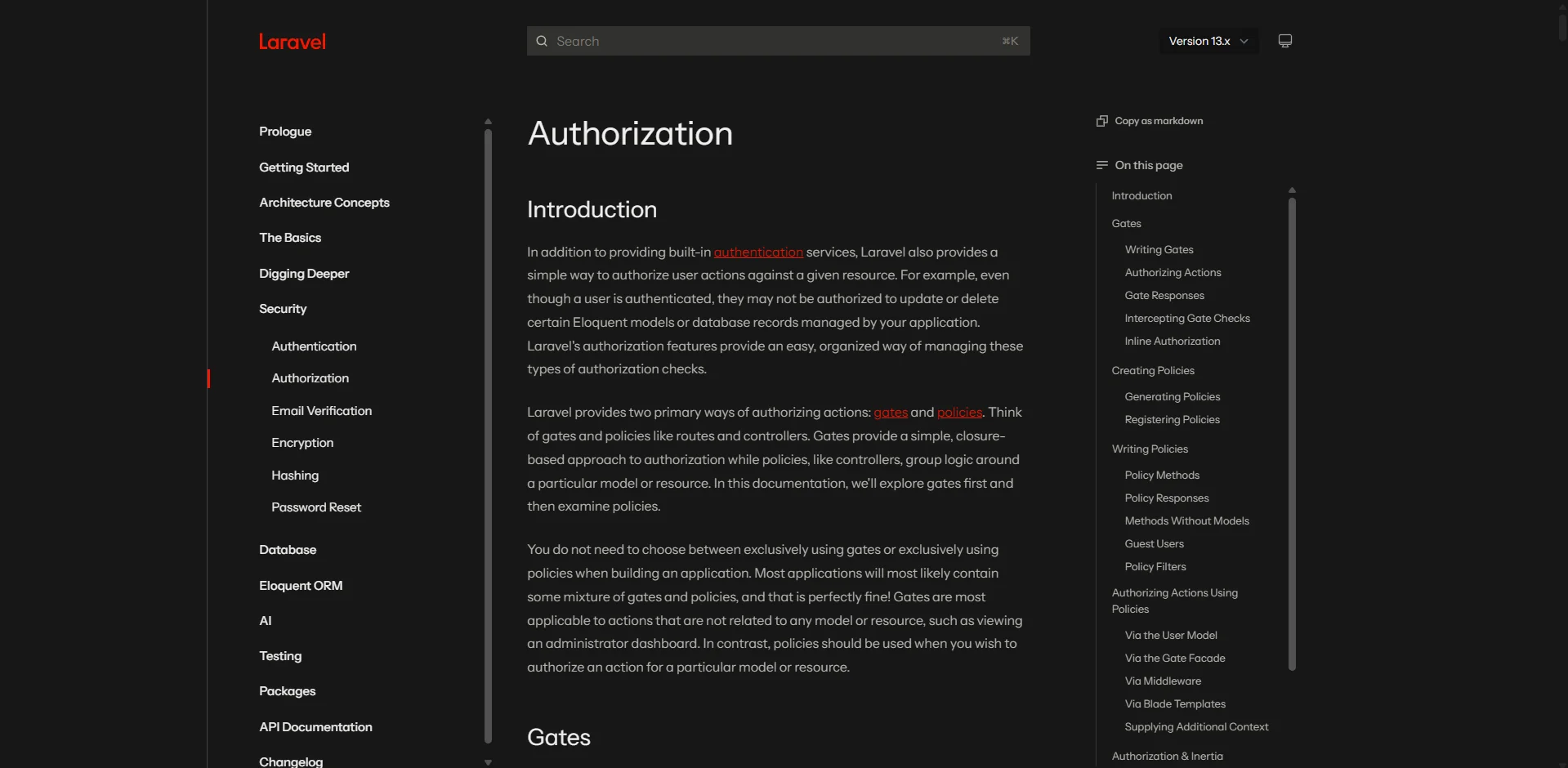The width and height of the screenshot is (1568, 768).
Task: Click the Authorization page heading
Action: tap(630, 134)
